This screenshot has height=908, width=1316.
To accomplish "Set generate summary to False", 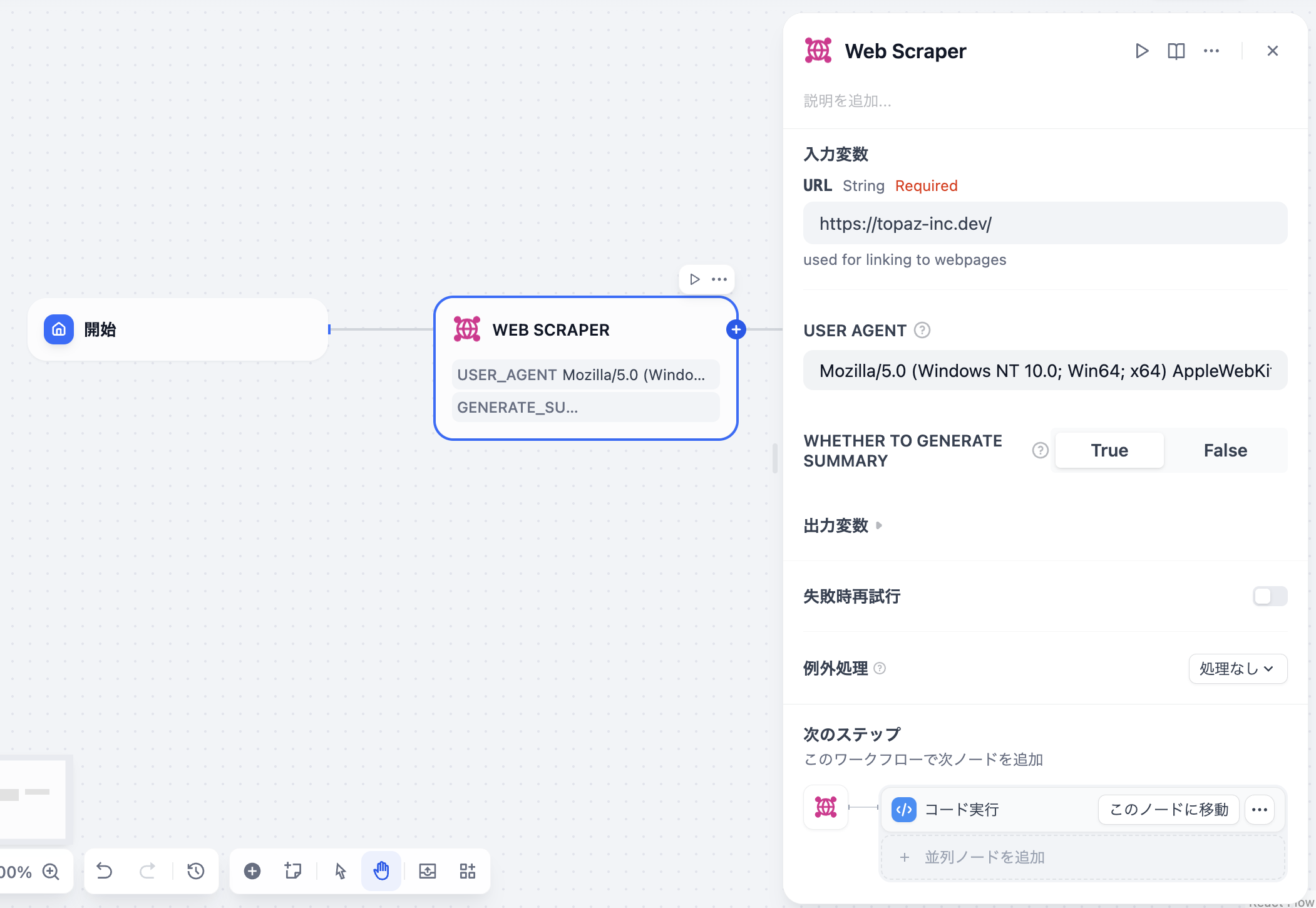I will (x=1225, y=450).
